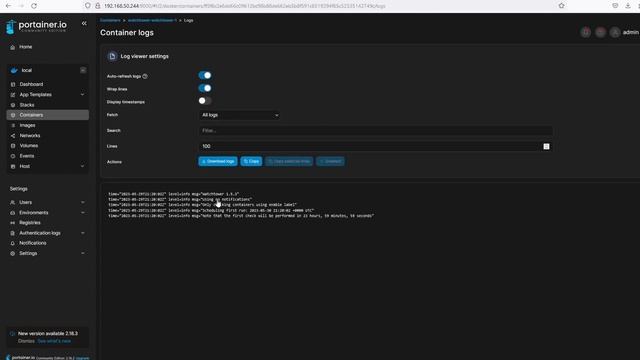Open browser downloads with the arrow icon
The width and height of the screenshot is (640, 360).
pyautogui.click(x=628, y=6)
